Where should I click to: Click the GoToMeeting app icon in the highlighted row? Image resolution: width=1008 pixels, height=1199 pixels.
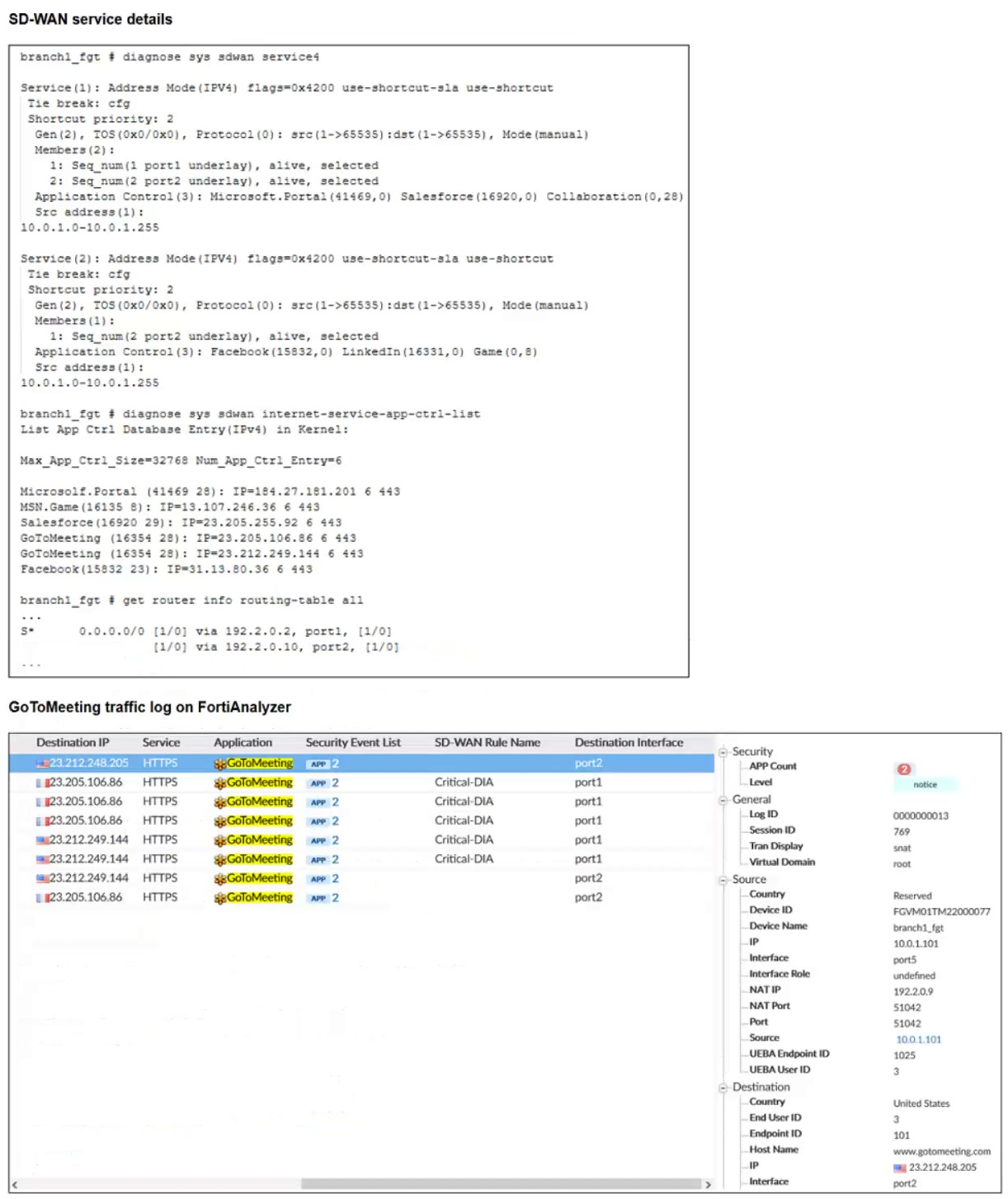pyautogui.click(x=219, y=764)
